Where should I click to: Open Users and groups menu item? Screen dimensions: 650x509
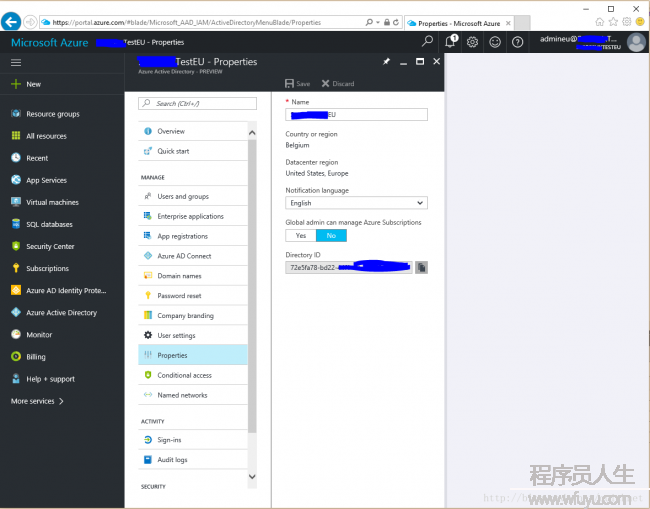pos(193,196)
